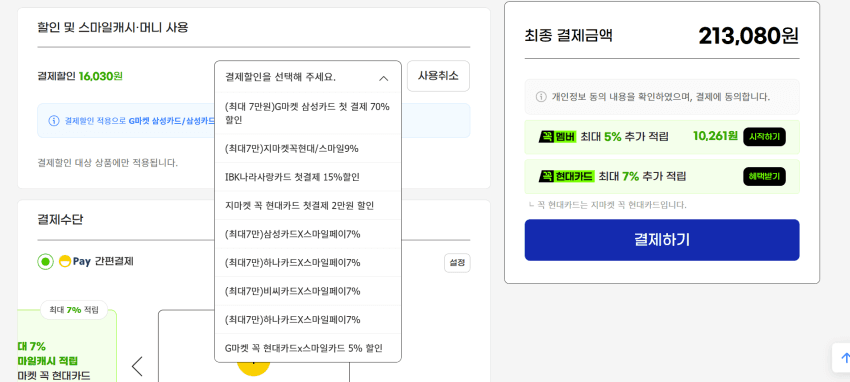Click the info icon beside 결제할인 적용 notice
The width and height of the screenshot is (850, 382).
[54, 121]
